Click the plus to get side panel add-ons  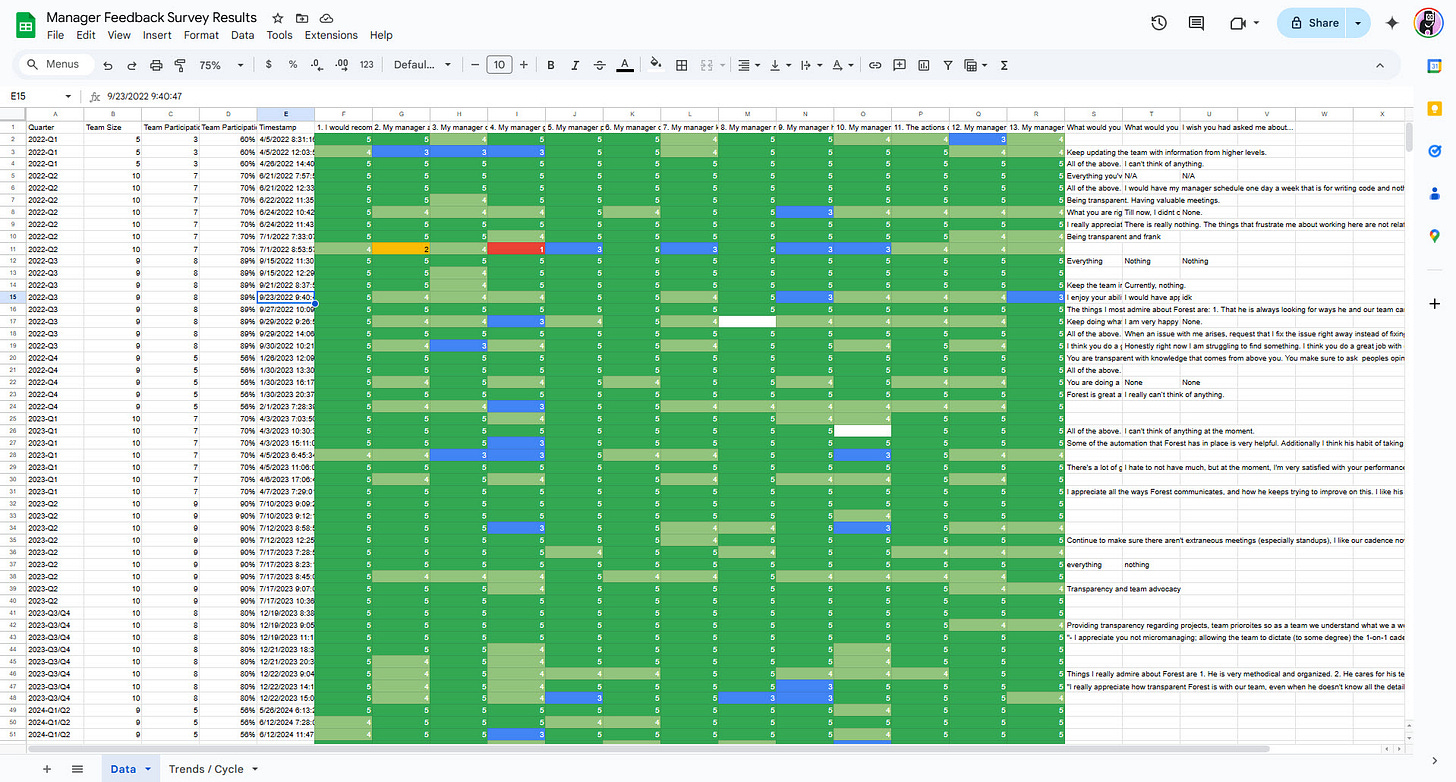[x=1435, y=302]
